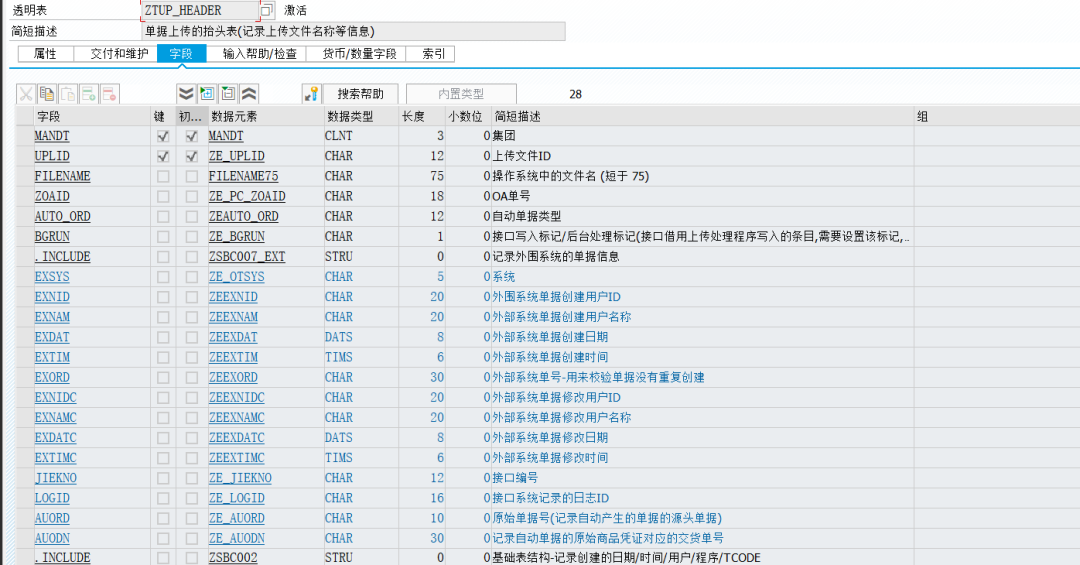Screen dimensions: 1080x565
Task: Click the Copy icon in table toolbar
Action: point(47,94)
